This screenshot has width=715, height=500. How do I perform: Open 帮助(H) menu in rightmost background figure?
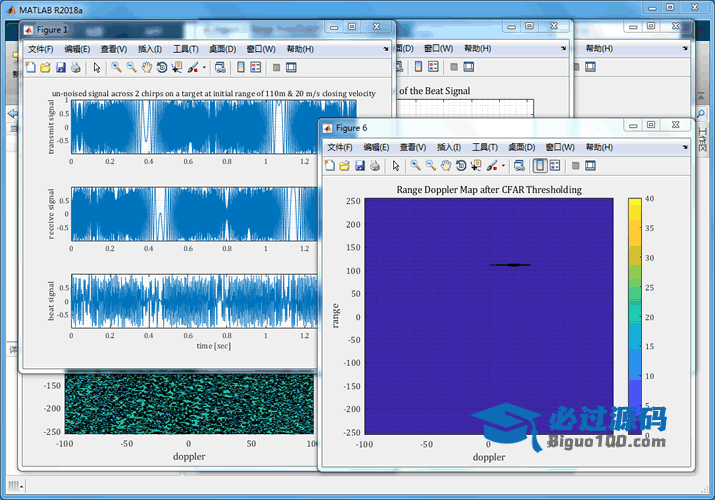coord(599,48)
